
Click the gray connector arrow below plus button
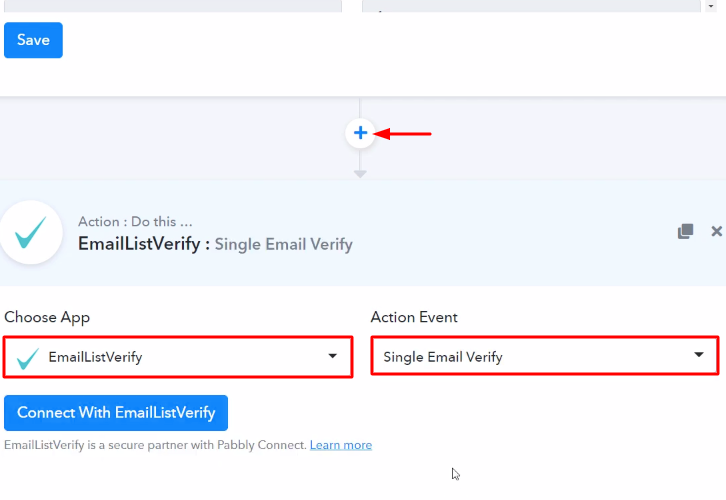pyautogui.click(x=360, y=174)
